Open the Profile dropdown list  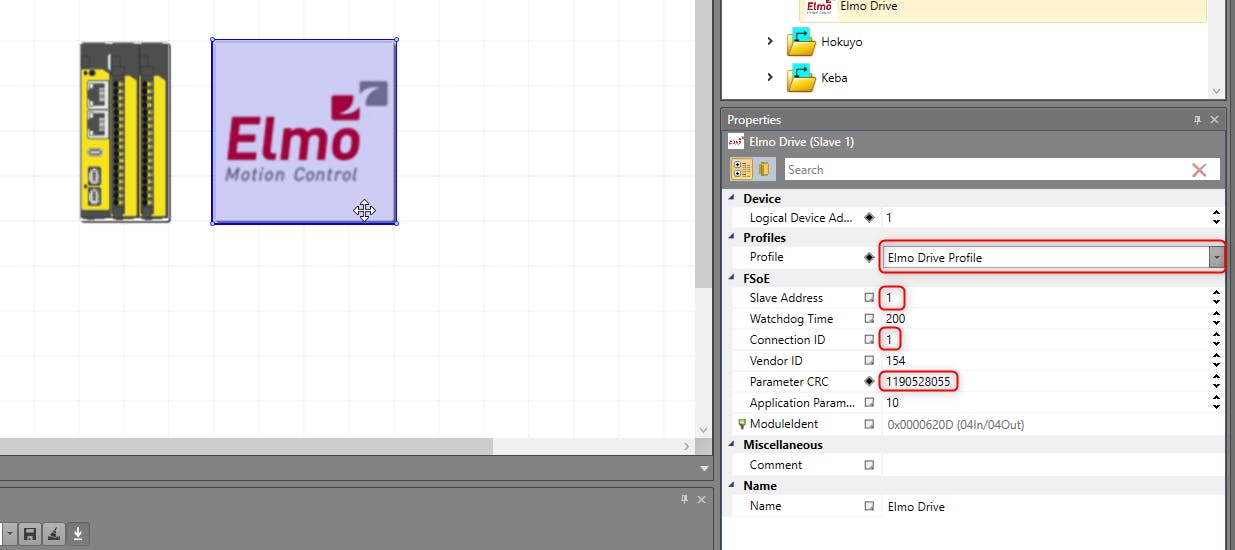(x=1216, y=258)
